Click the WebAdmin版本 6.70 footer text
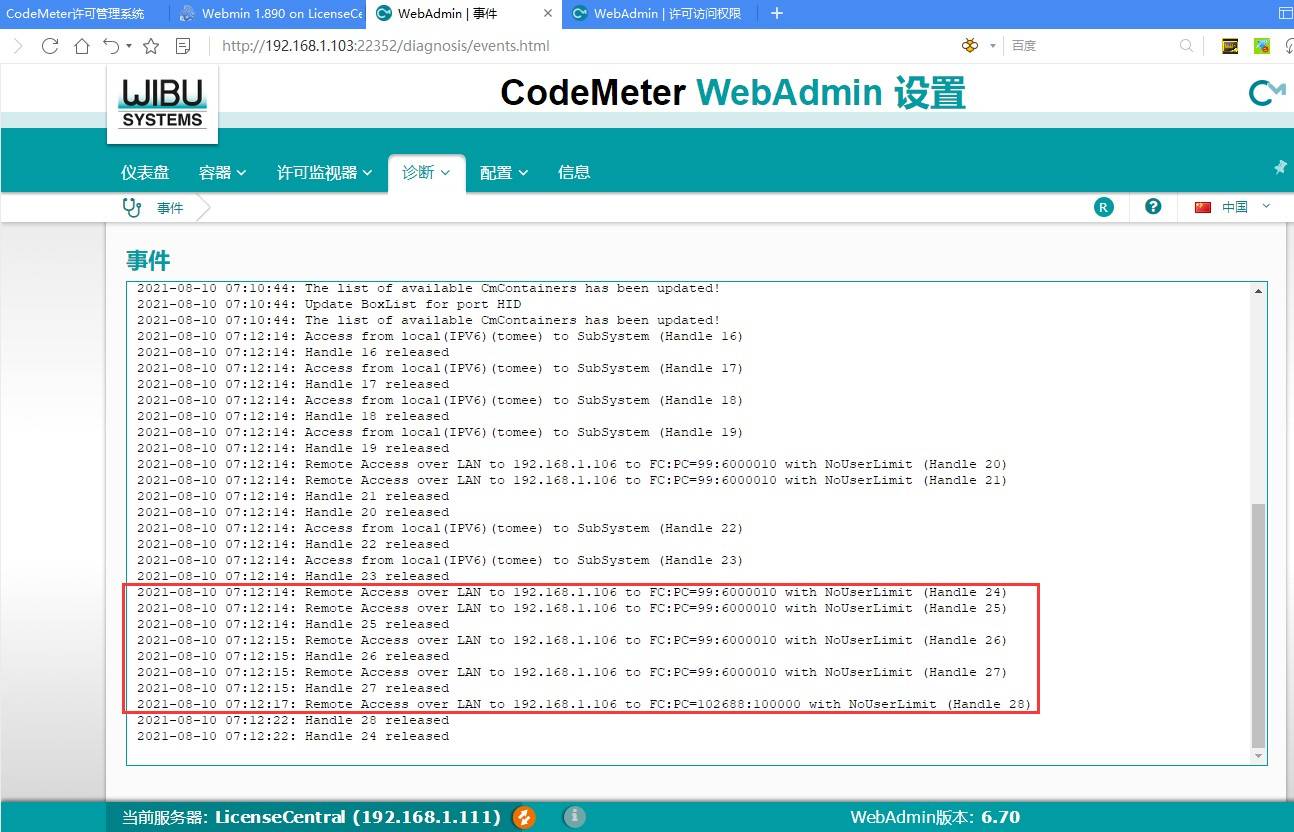The image size is (1294, 832). [935, 817]
